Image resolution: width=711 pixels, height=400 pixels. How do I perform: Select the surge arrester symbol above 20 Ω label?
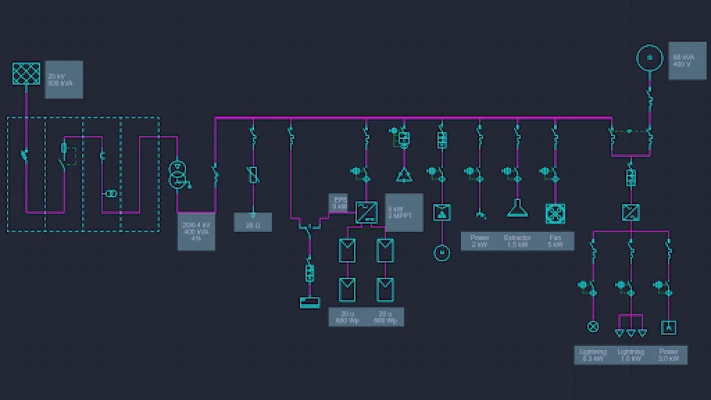(253, 175)
